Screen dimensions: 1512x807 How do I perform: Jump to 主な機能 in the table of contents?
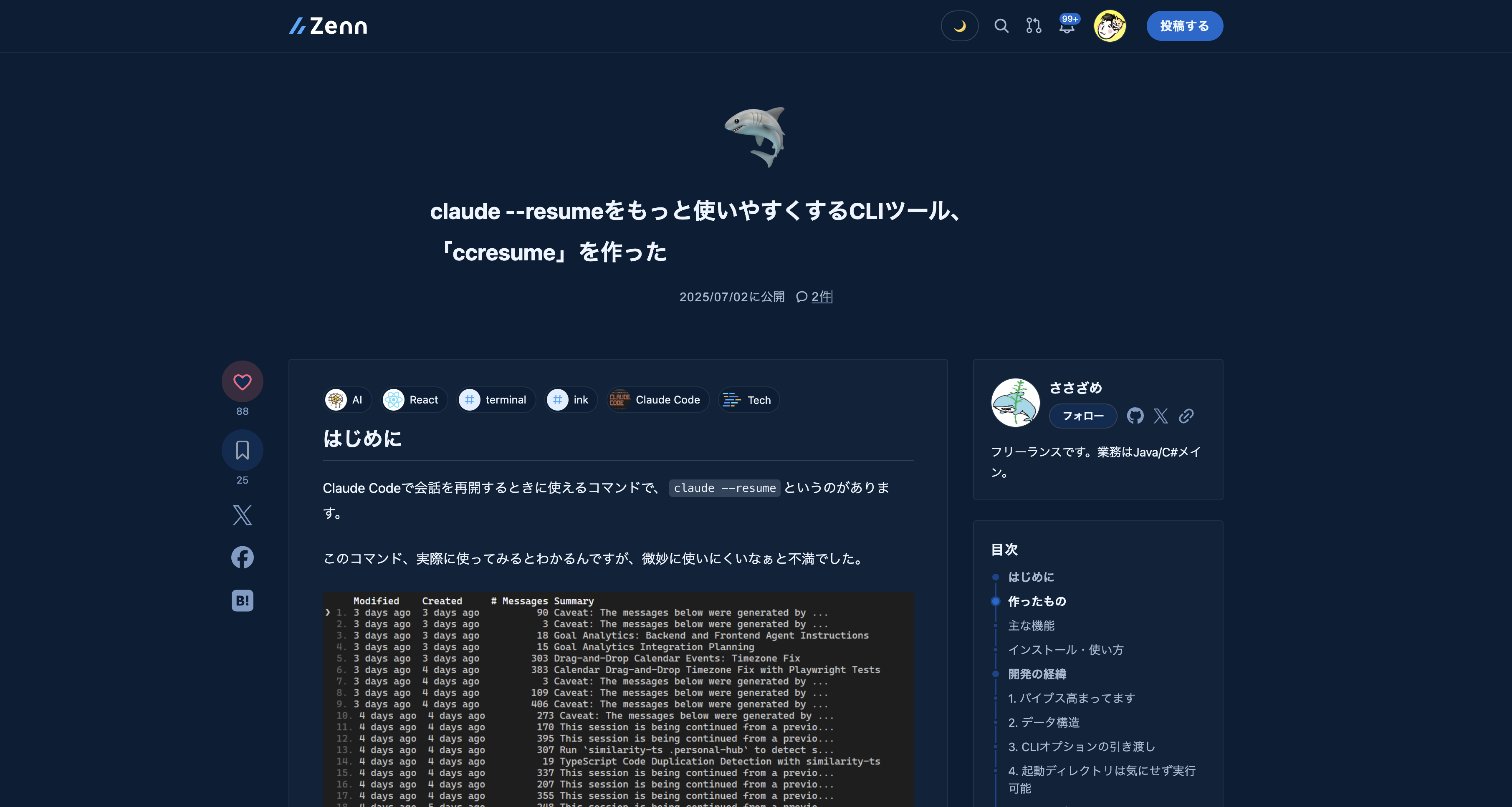(1031, 625)
